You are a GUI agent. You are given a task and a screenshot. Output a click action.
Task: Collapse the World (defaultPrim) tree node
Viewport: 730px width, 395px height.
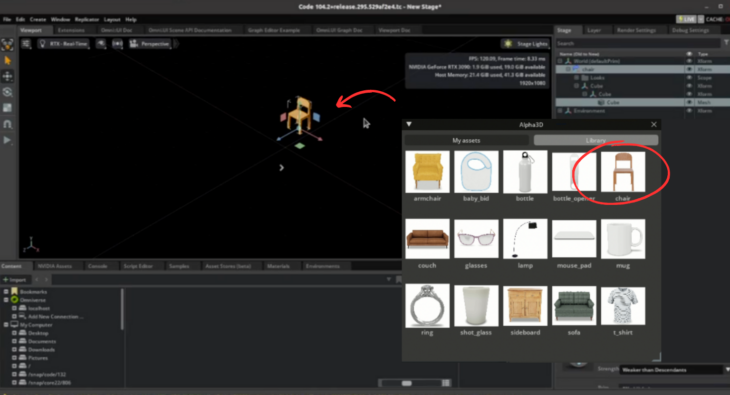(x=560, y=61)
